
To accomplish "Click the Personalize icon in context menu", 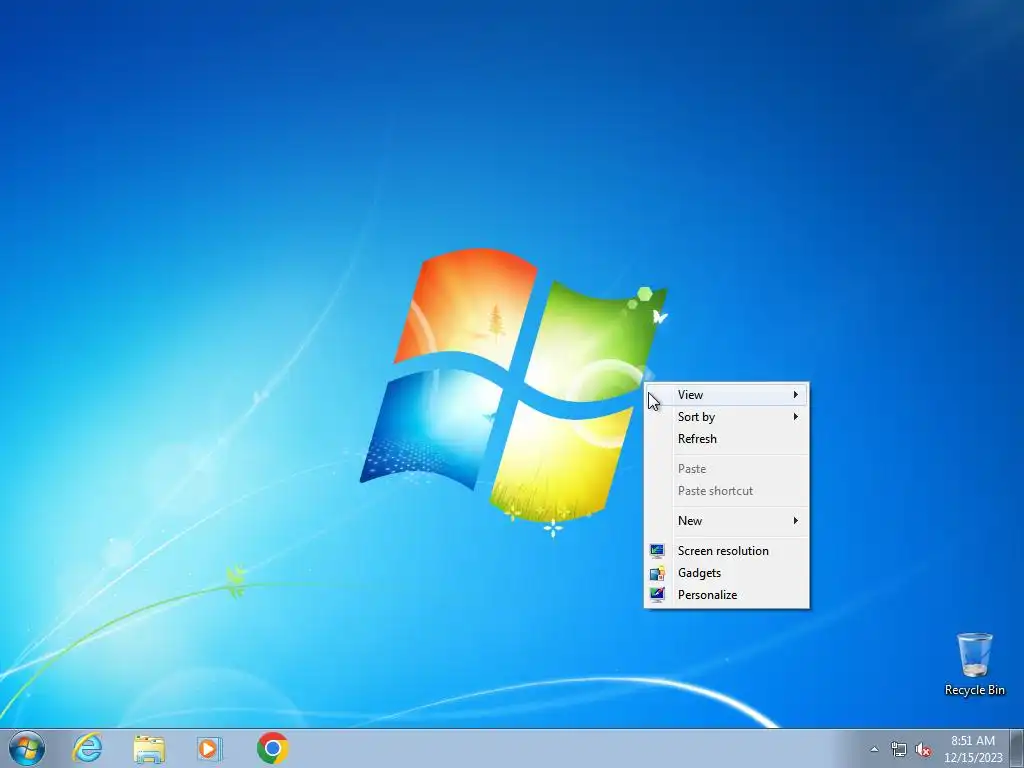I will [x=657, y=595].
